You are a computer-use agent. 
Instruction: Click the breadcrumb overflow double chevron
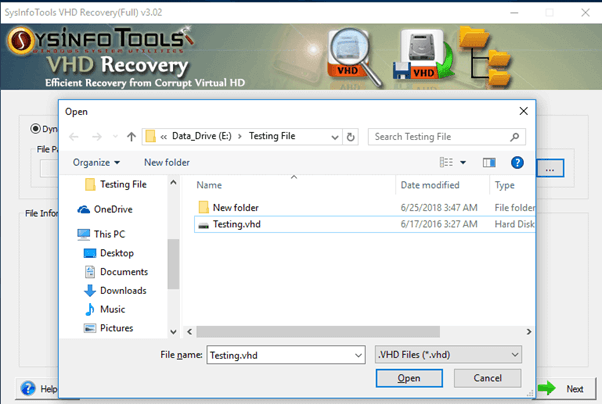tap(164, 137)
